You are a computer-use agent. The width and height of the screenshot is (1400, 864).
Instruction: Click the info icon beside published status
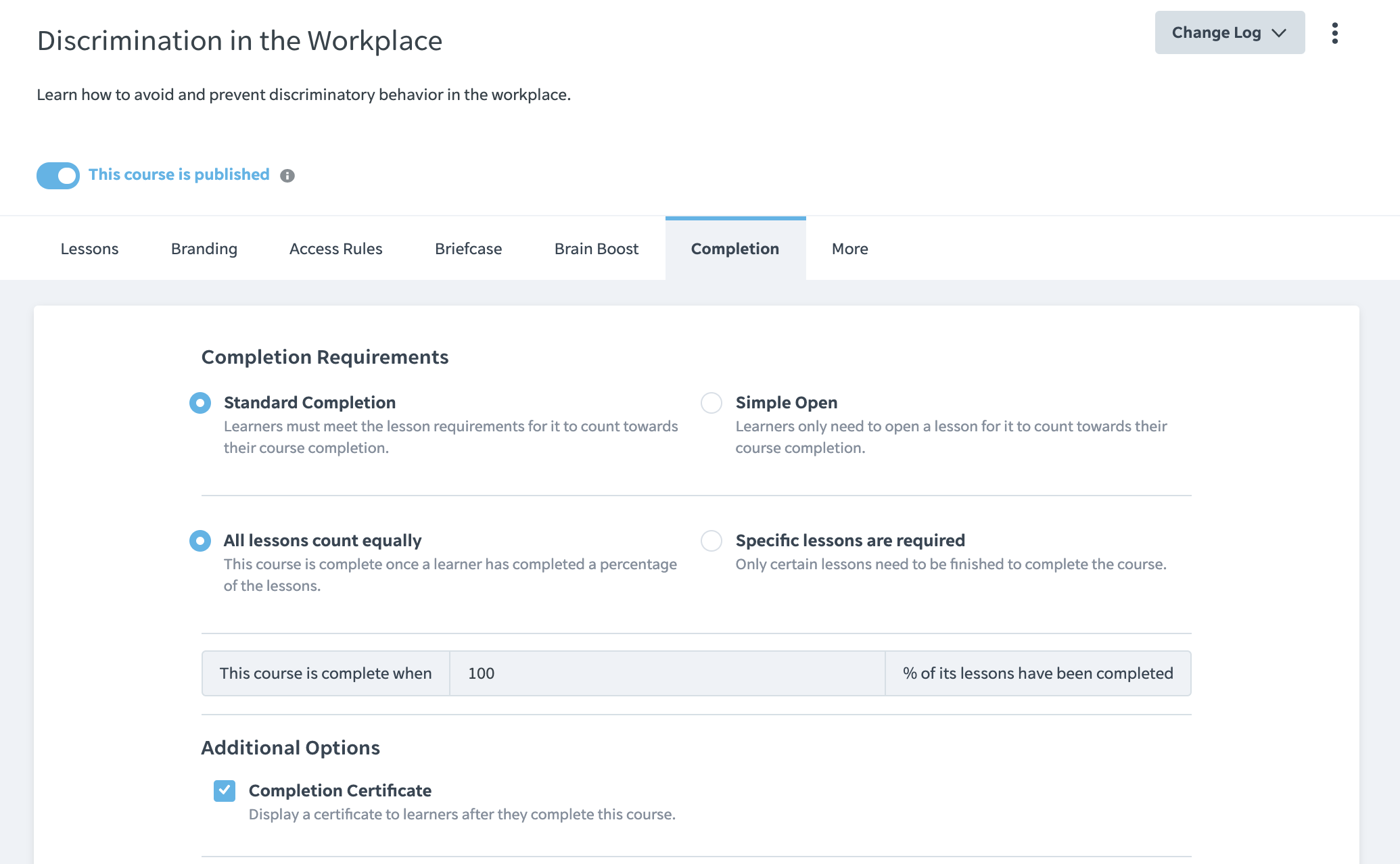[x=287, y=176]
